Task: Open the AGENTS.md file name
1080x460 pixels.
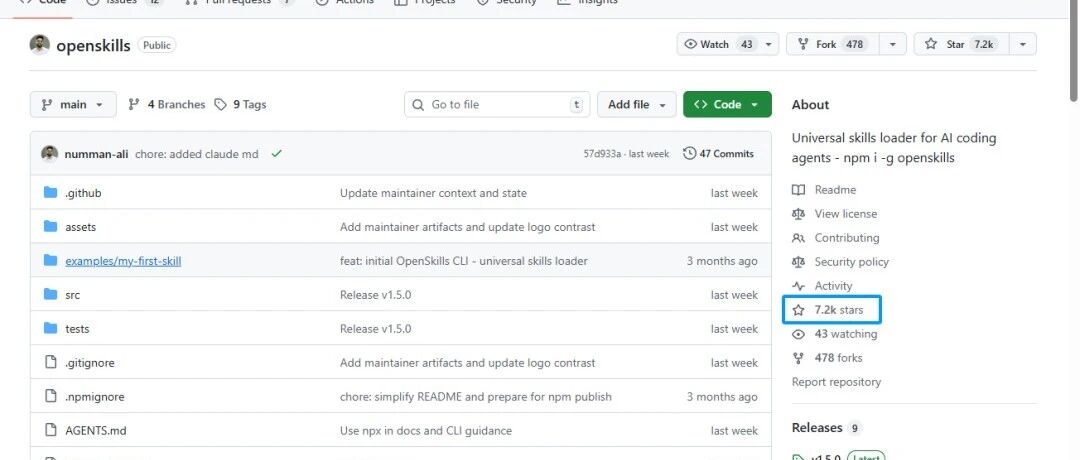Action: [x=96, y=431]
